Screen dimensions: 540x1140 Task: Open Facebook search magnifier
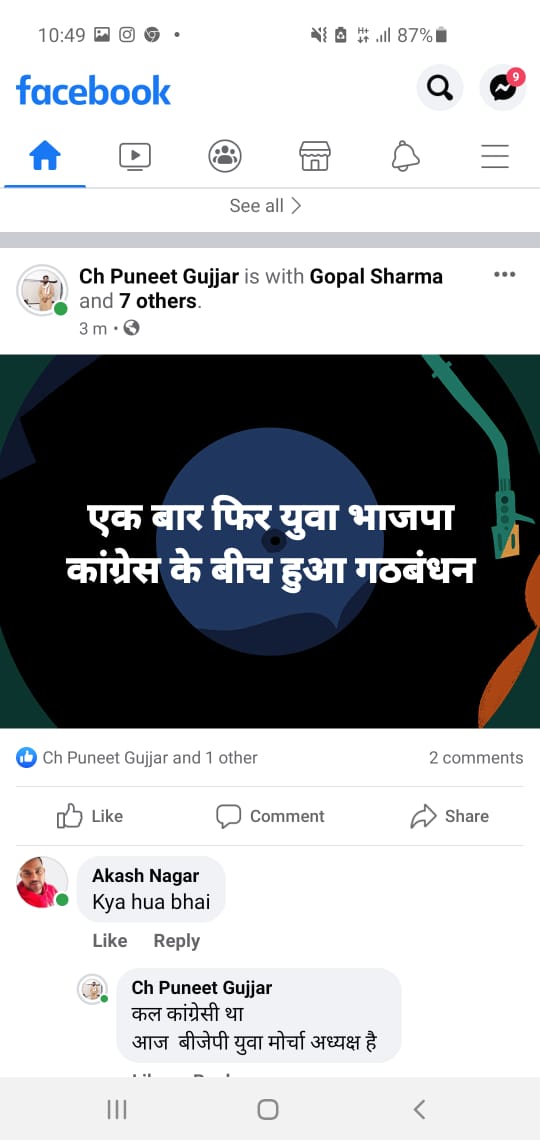point(439,88)
